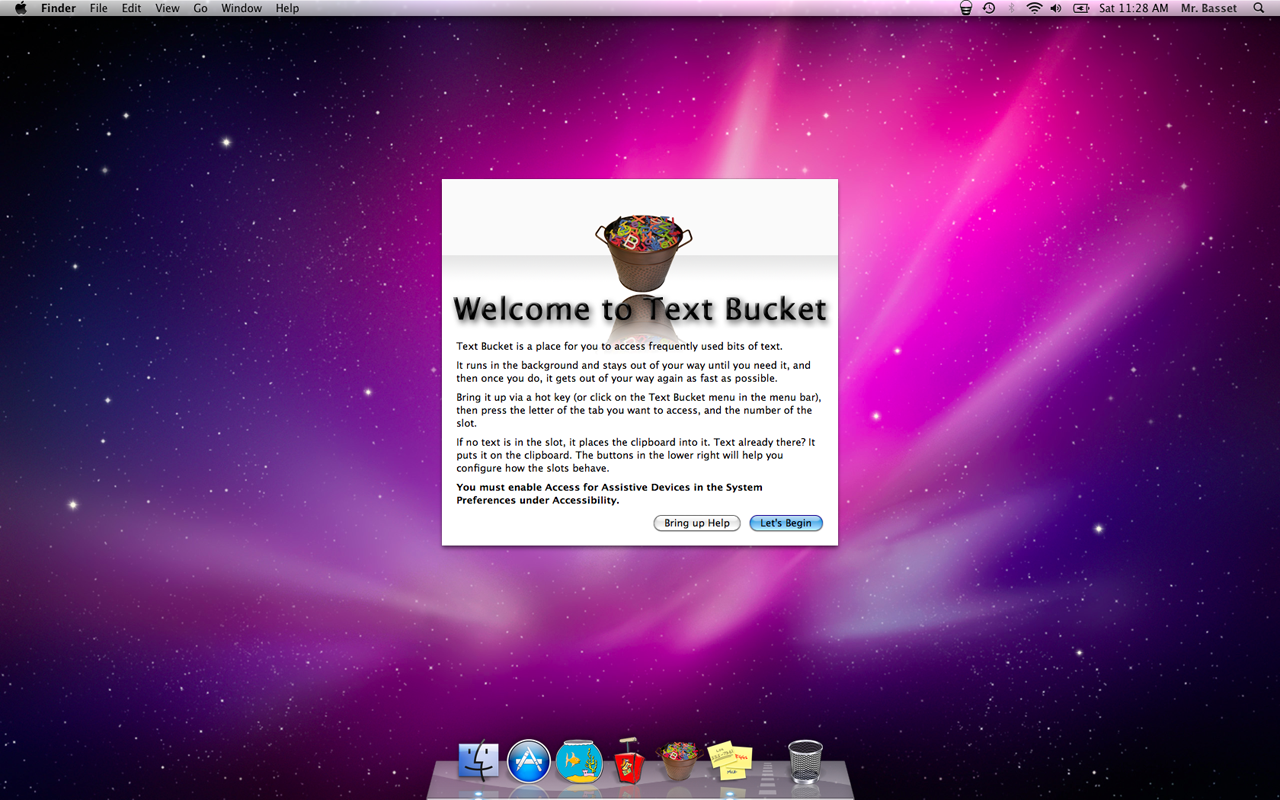Click the clock showing Sat 11:28 AM
The width and height of the screenshot is (1280, 800).
(x=1133, y=8)
